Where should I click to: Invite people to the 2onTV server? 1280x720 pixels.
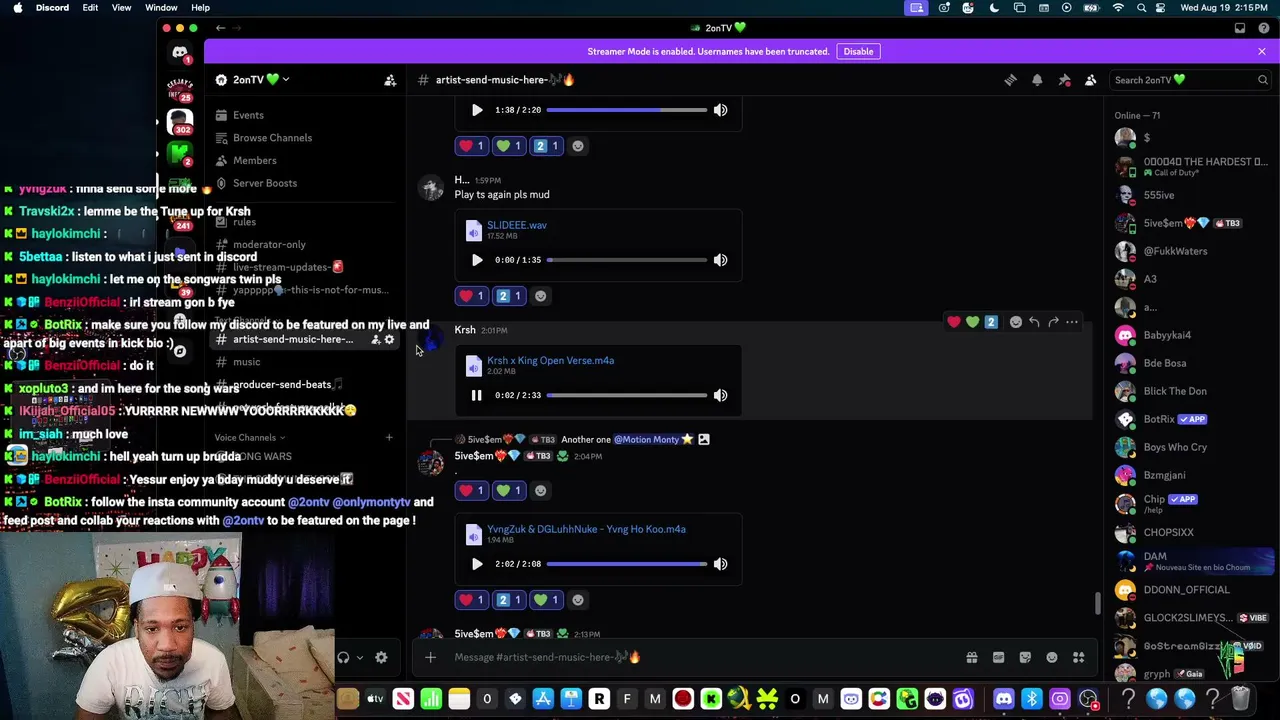(390, 80)
